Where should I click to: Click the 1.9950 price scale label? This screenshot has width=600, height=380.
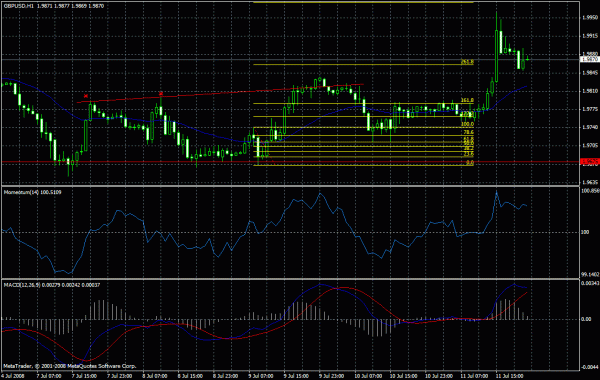[x=590, y=18]
